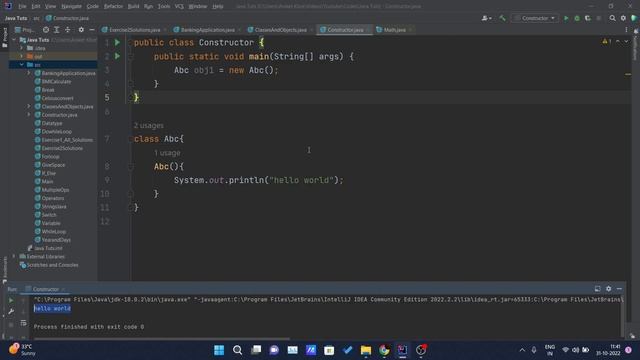Image resolution: width=640 pixels, height=360 pixels.
Task: Click fold marker beside class Abc line
Action: click(131, 139)
